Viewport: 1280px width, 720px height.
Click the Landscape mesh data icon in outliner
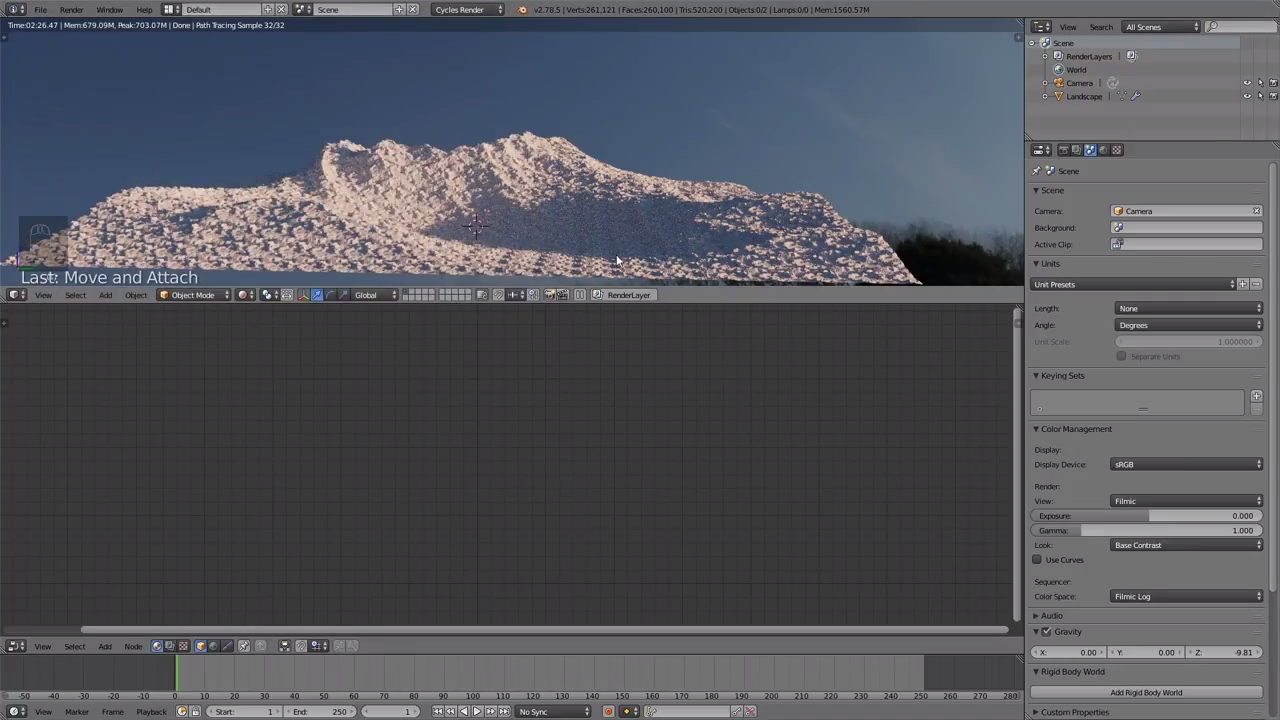click(x=1121, y=96)
